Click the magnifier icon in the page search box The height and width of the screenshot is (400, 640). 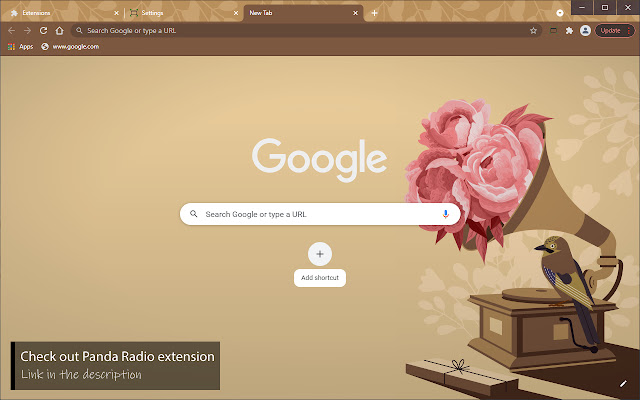[x=194, y=214]
